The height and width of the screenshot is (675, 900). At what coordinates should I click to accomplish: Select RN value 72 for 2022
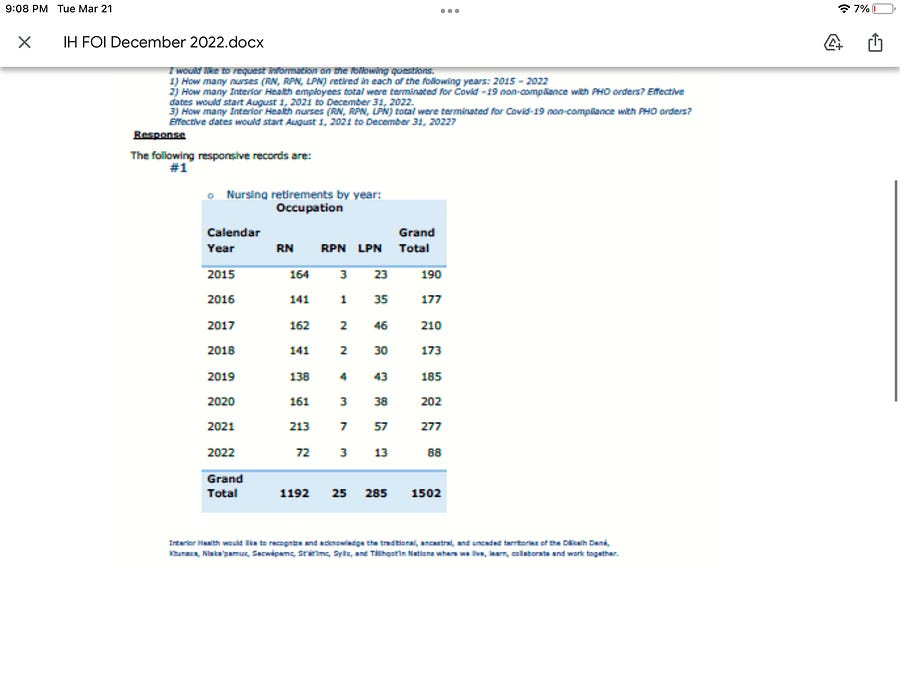click(x=302, y=452)
